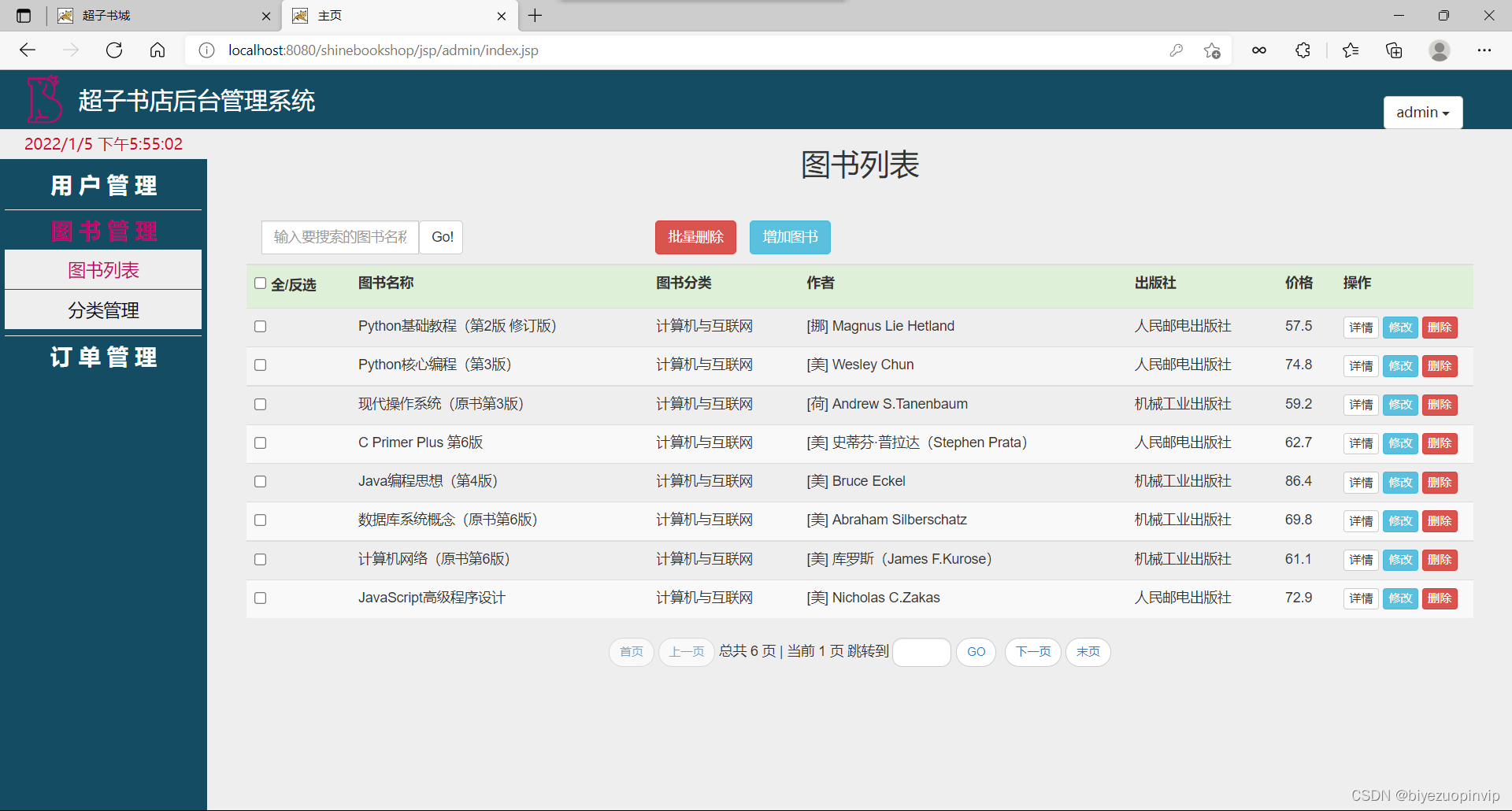
Task: Select 图书列表 in sidebar
Action: point(103,270)
